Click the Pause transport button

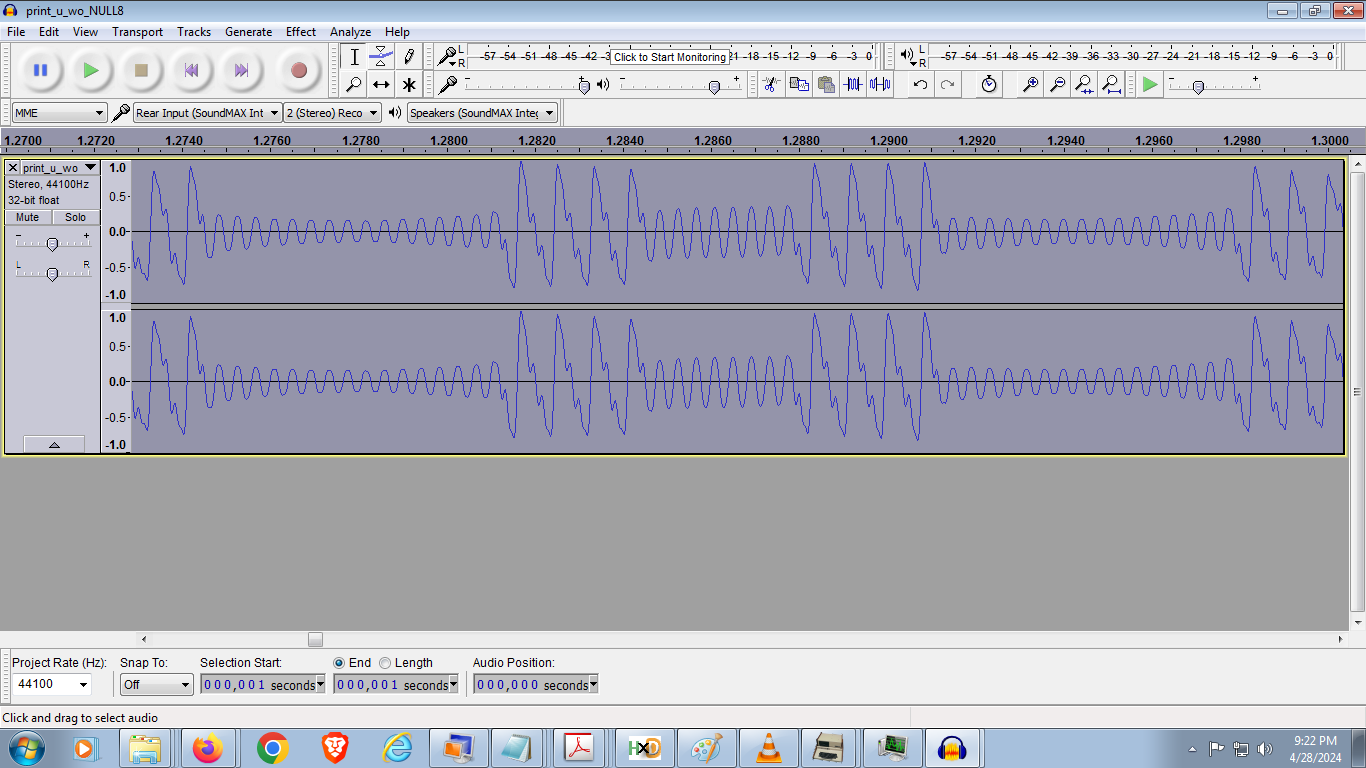40,70
